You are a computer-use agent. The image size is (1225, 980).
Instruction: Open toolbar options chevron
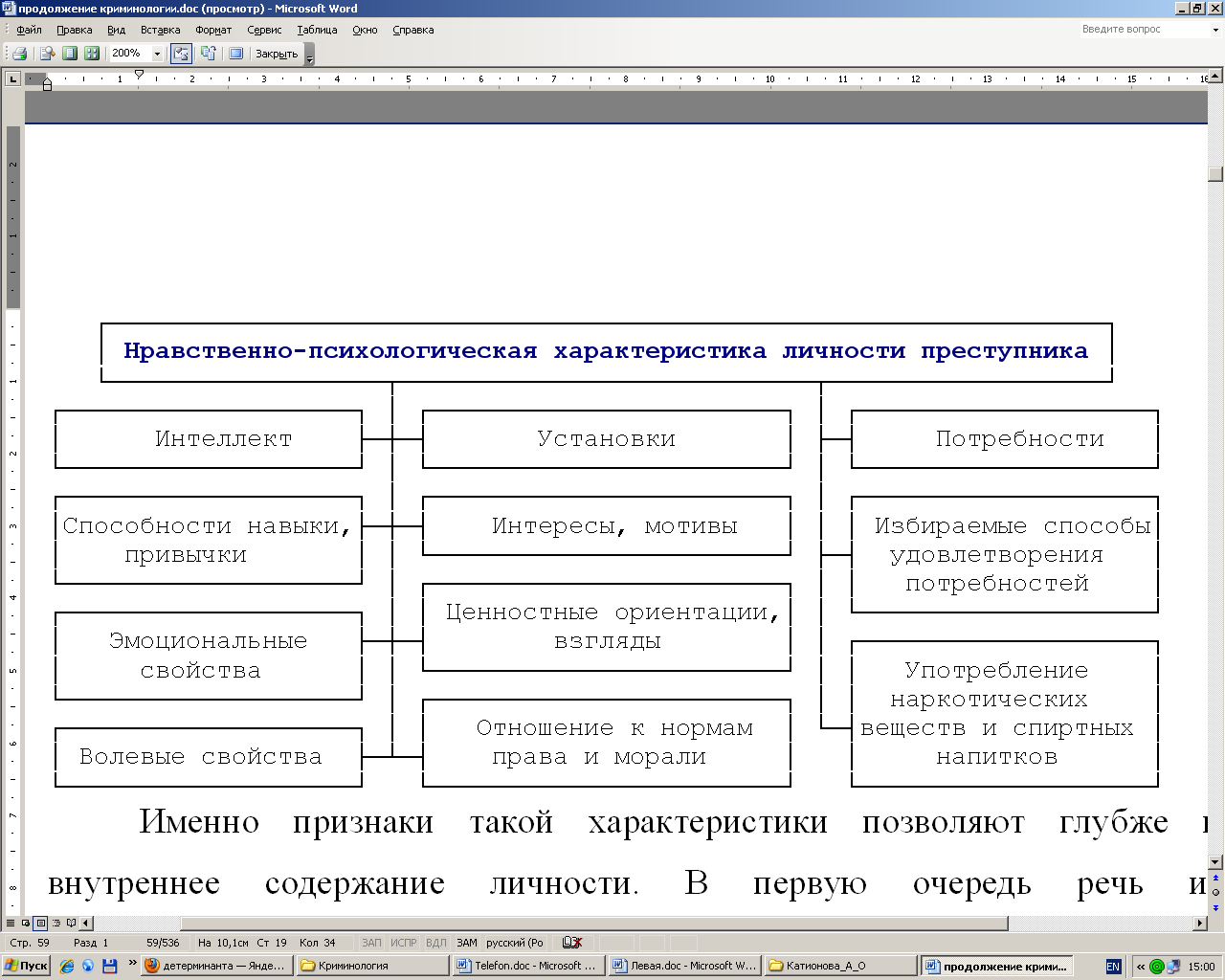[x=309, y=55]
